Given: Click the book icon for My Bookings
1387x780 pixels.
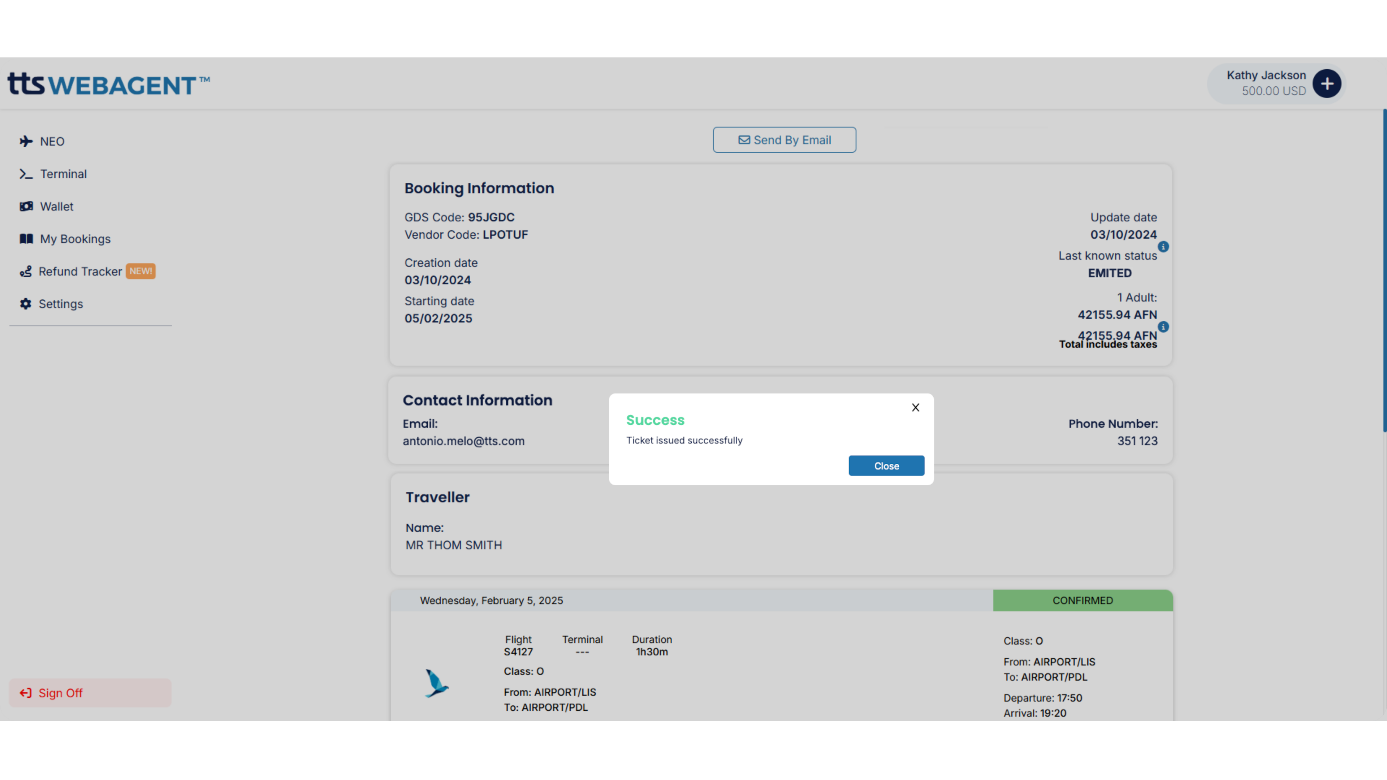Looking at the screenshot, I should click(x=26, y=239).
